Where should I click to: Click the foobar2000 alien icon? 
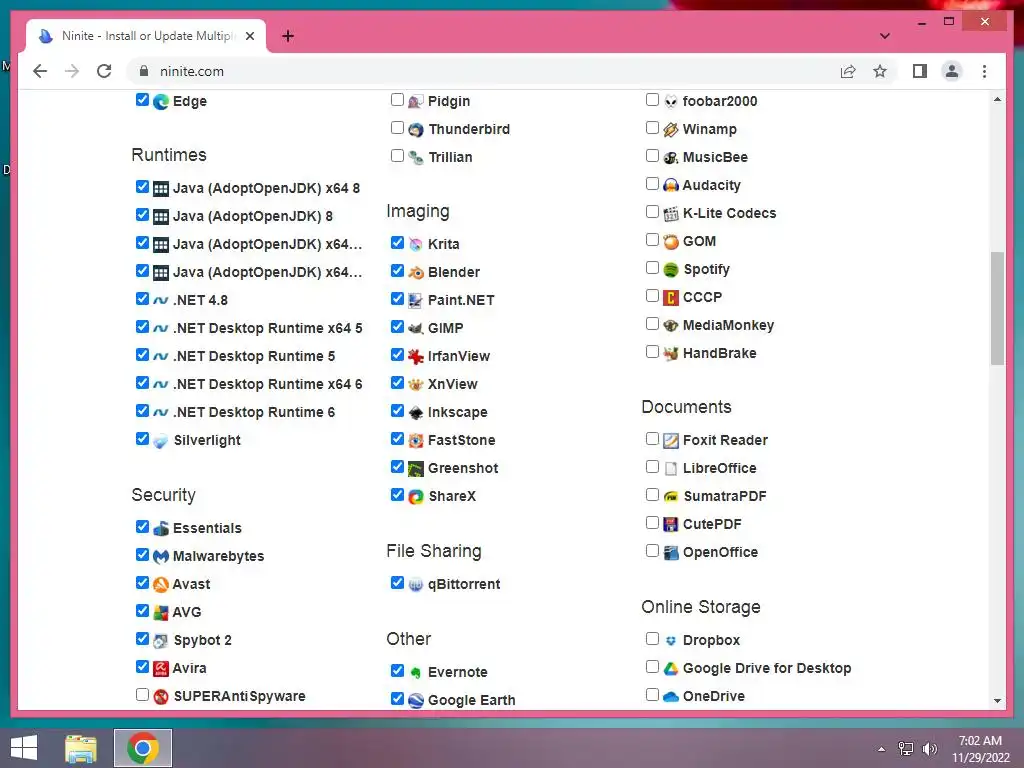671,101
